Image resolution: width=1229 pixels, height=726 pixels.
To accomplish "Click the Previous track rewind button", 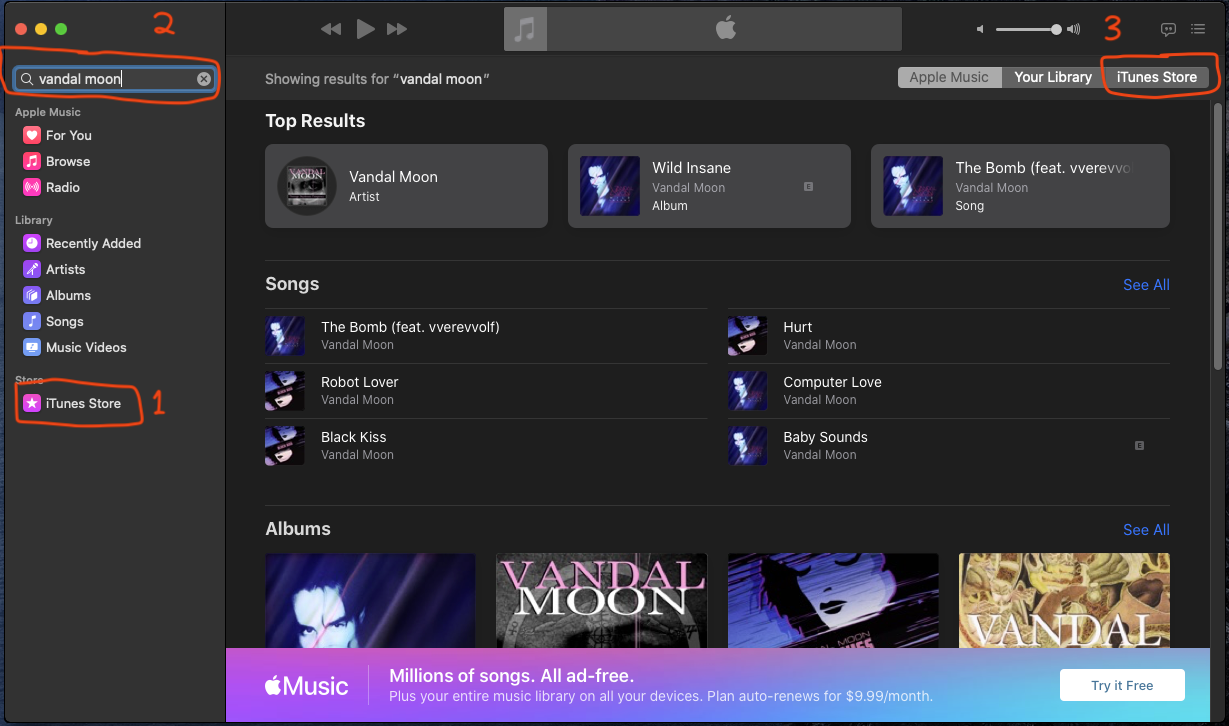I will pyautogui.click(x=331, y=29).
